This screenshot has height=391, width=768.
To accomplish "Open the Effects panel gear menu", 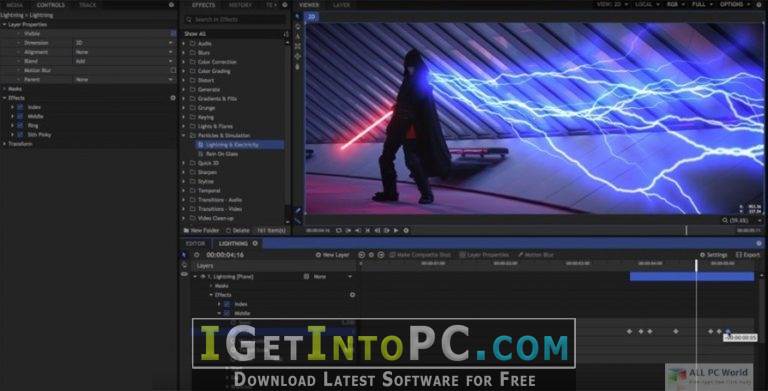I will click(x=285, y=5).
